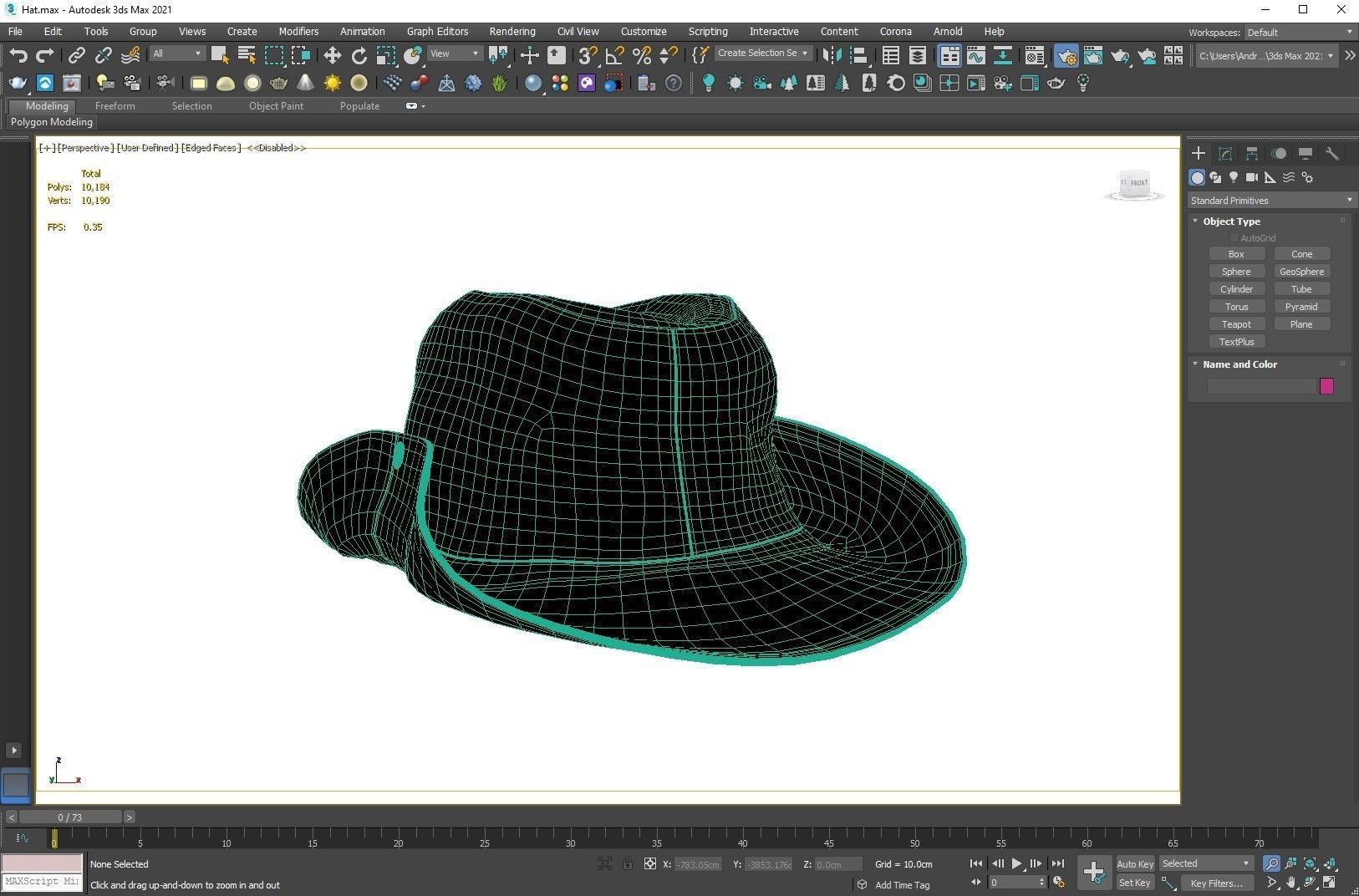This screenshot has height=896, width=1359.
Task: Click the GeoSphere primitive button
Action: [1301, 272]
